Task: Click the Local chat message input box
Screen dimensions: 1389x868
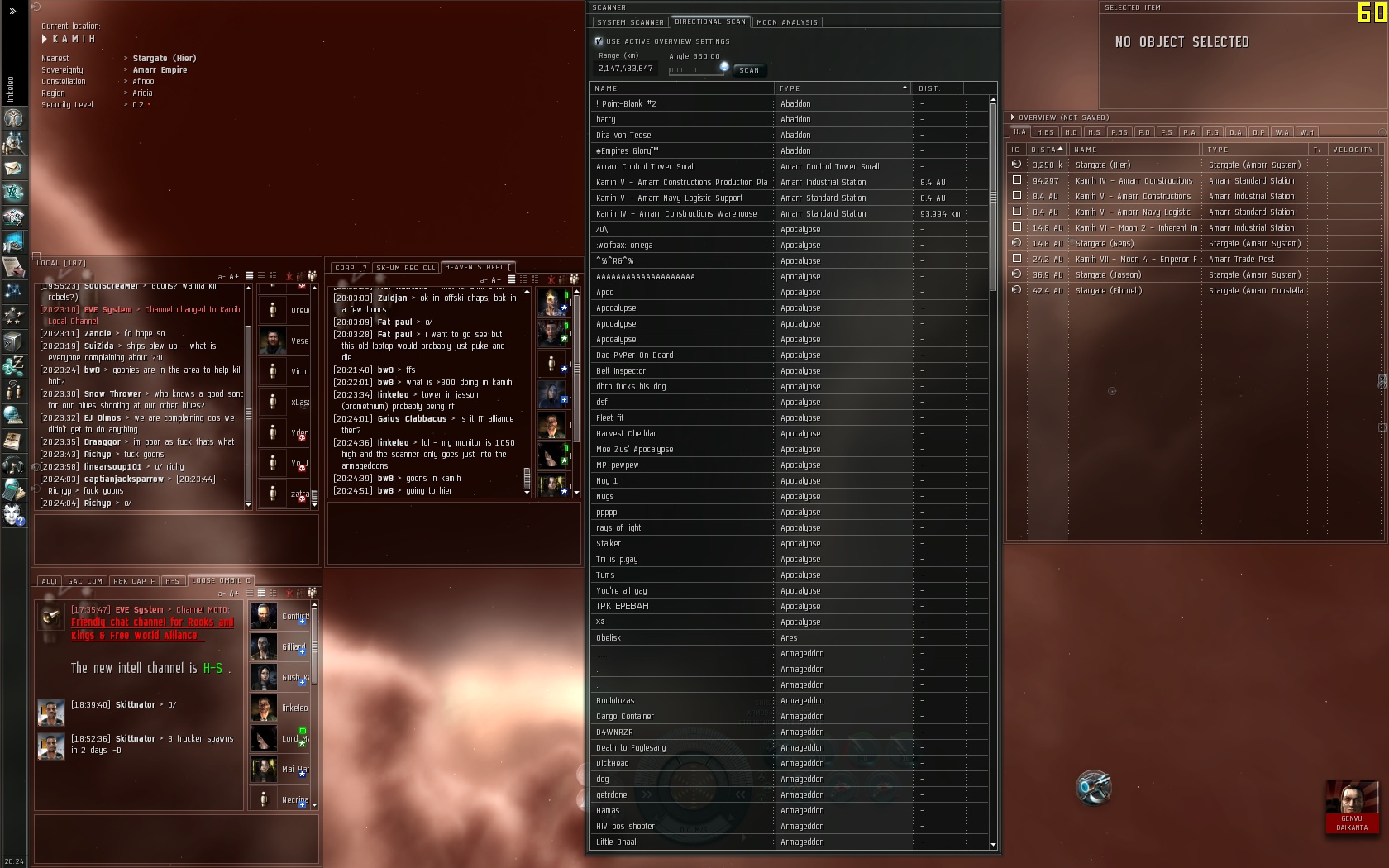Action: tap(175, 540)
